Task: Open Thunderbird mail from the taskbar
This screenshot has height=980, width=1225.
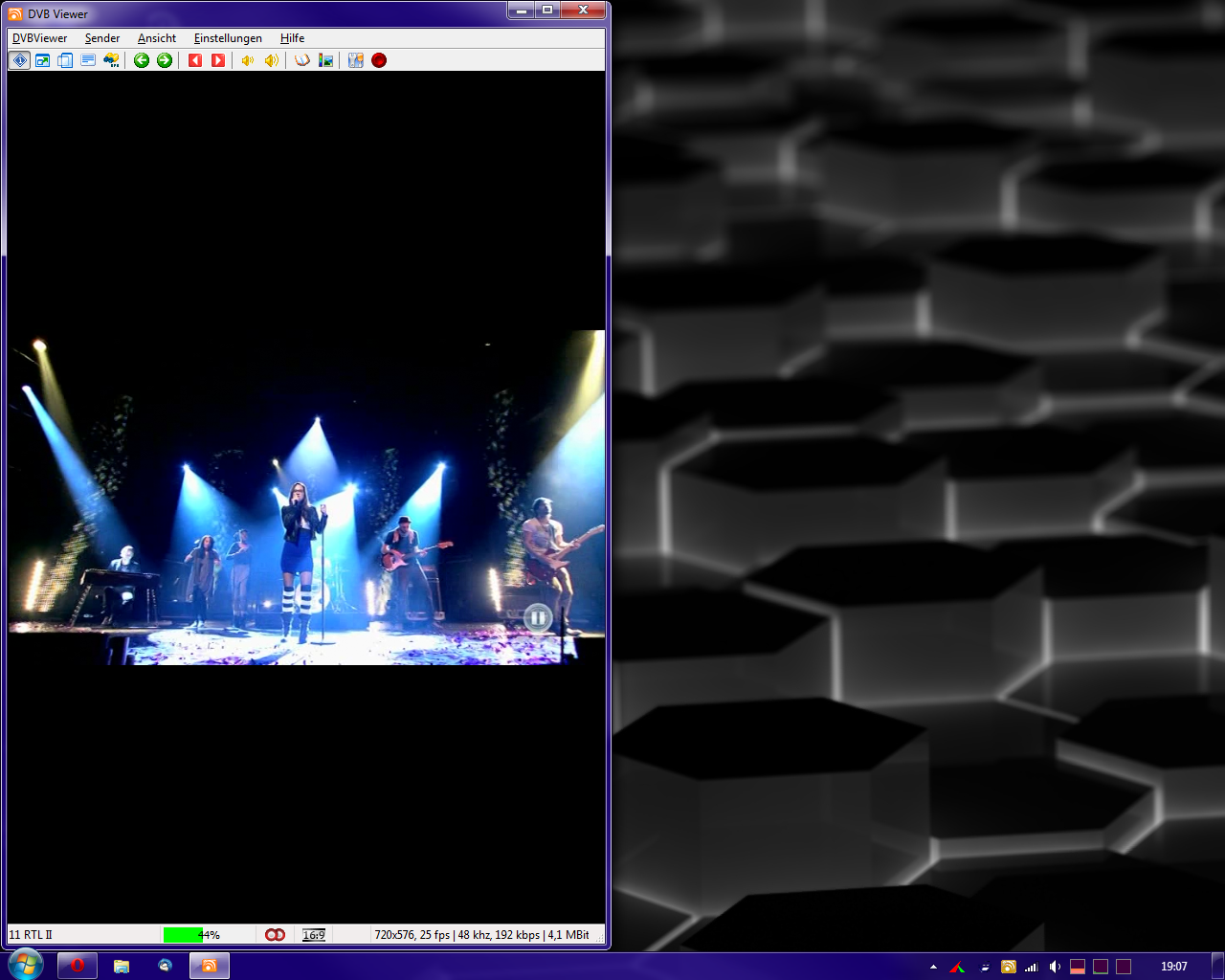Action: pyautogui.click(x=166, y=966)
